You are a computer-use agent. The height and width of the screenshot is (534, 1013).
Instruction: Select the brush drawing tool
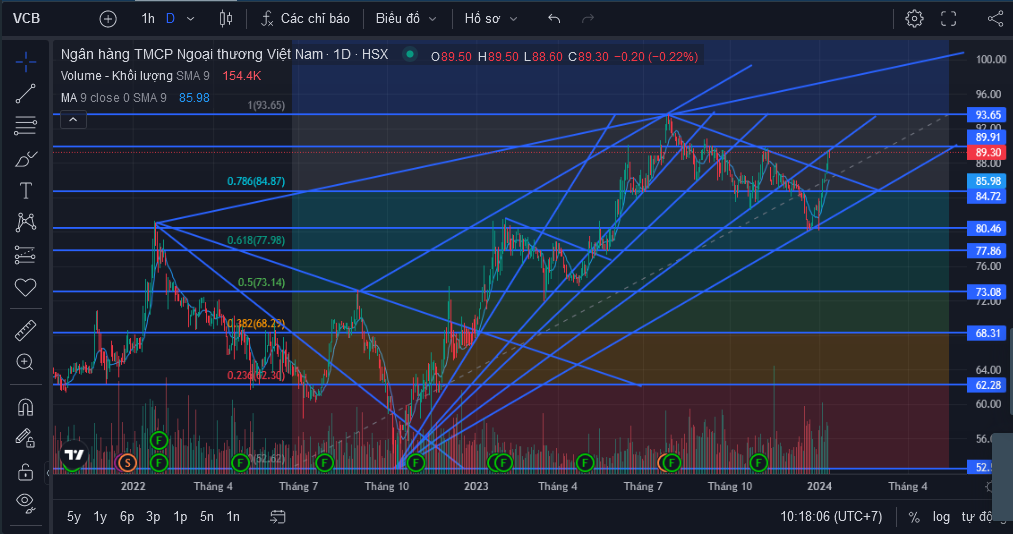(25, 158)
